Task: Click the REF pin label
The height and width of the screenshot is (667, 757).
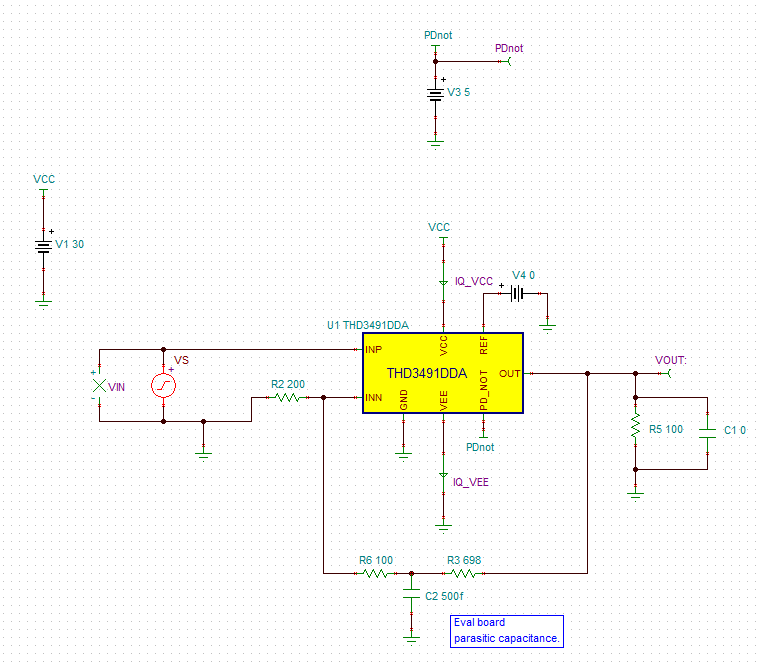Action: click(483, 346)
